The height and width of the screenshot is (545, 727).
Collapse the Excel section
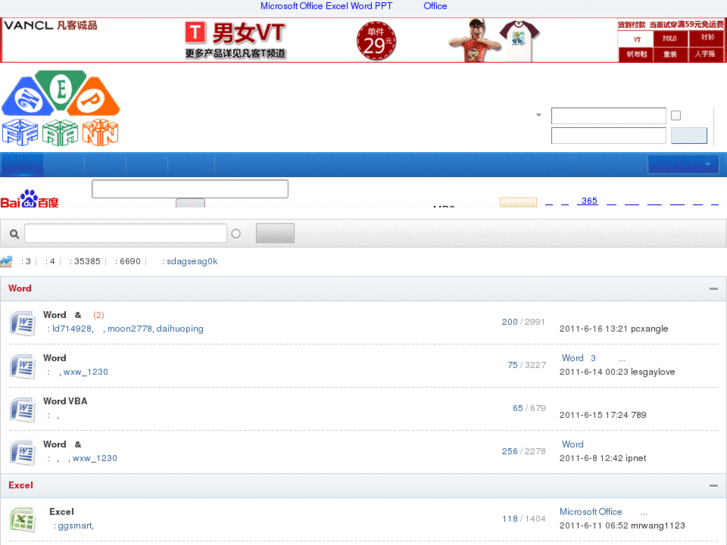[x=714, y=486]
